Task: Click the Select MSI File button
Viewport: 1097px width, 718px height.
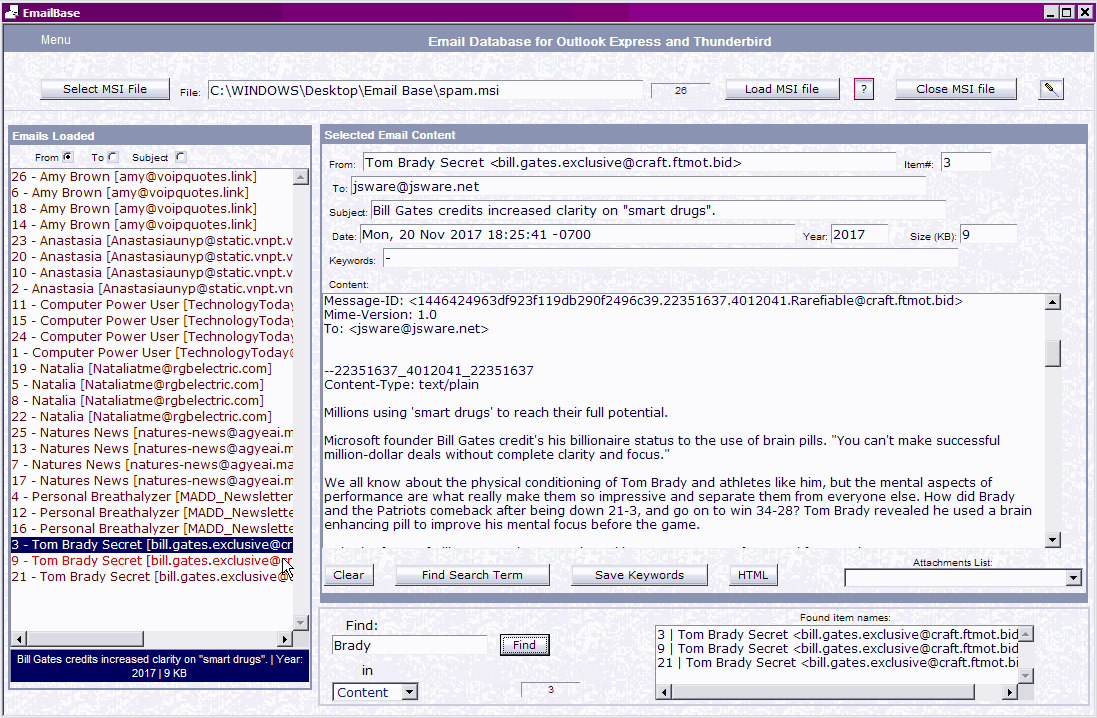Action: (105, 89)
